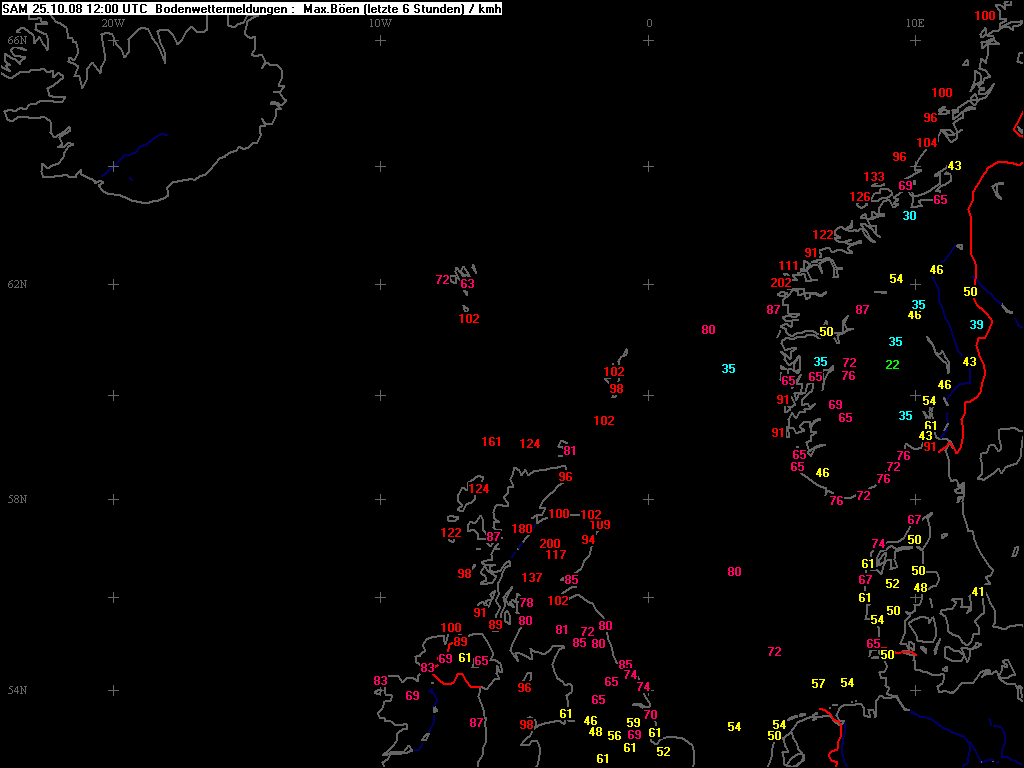
Task: Click the yellow 41 value in Sweden
Action: pos(978,592)
